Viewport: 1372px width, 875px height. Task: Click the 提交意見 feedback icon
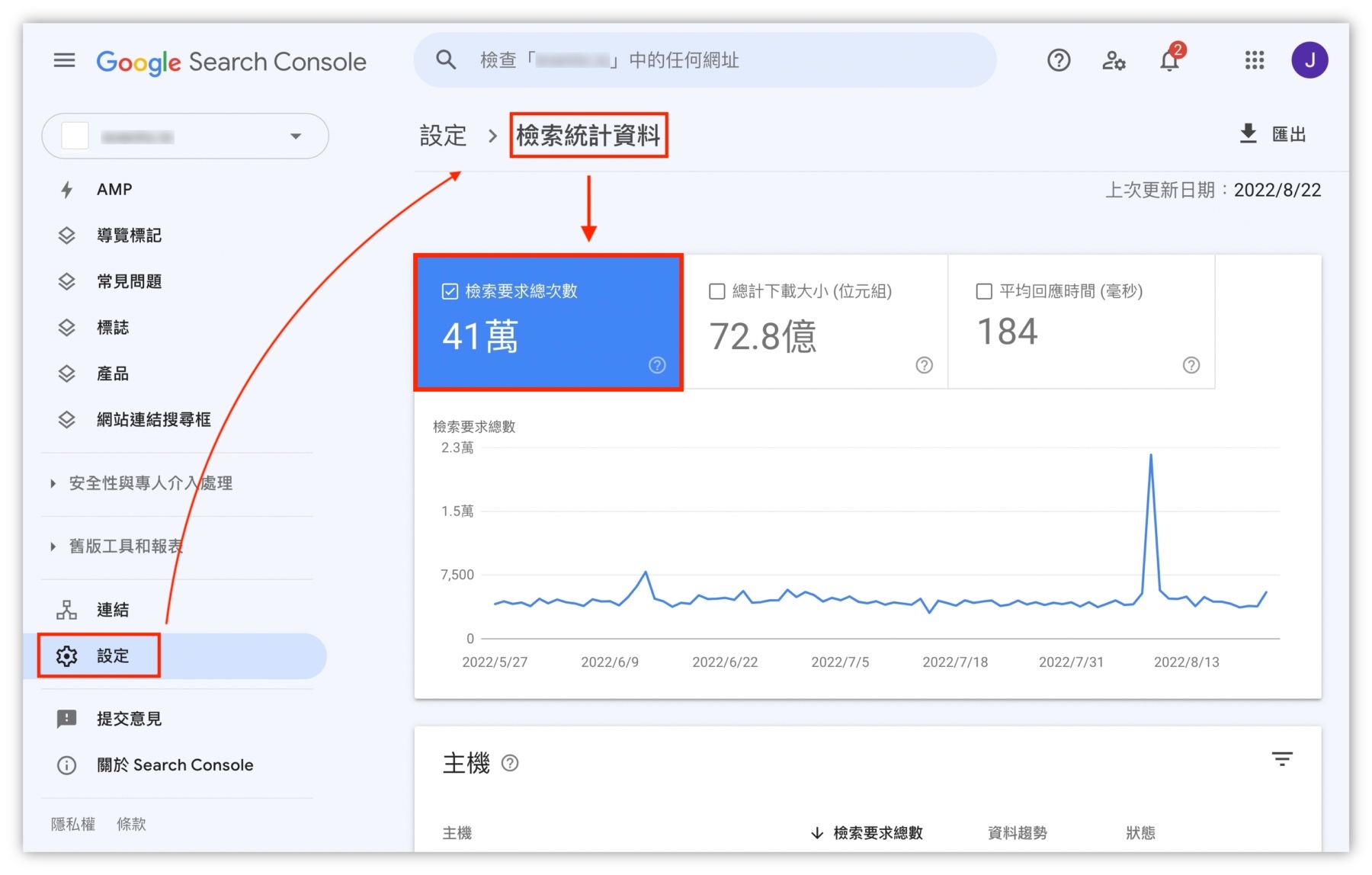tap(66, 718)
